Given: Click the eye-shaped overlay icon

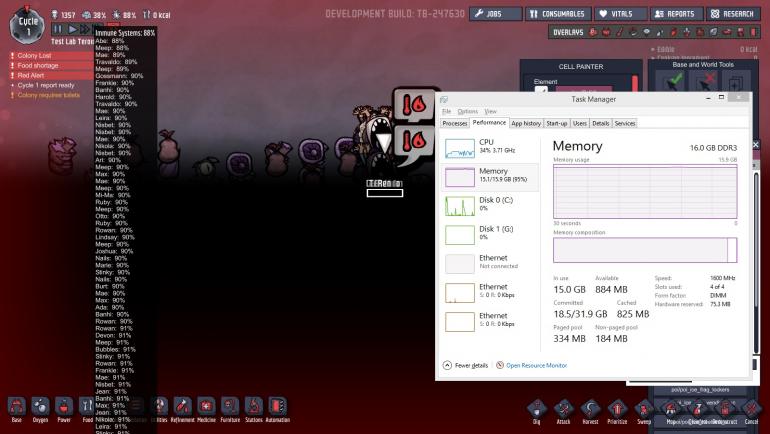Looking at the screenshot, I should [647, 32].
